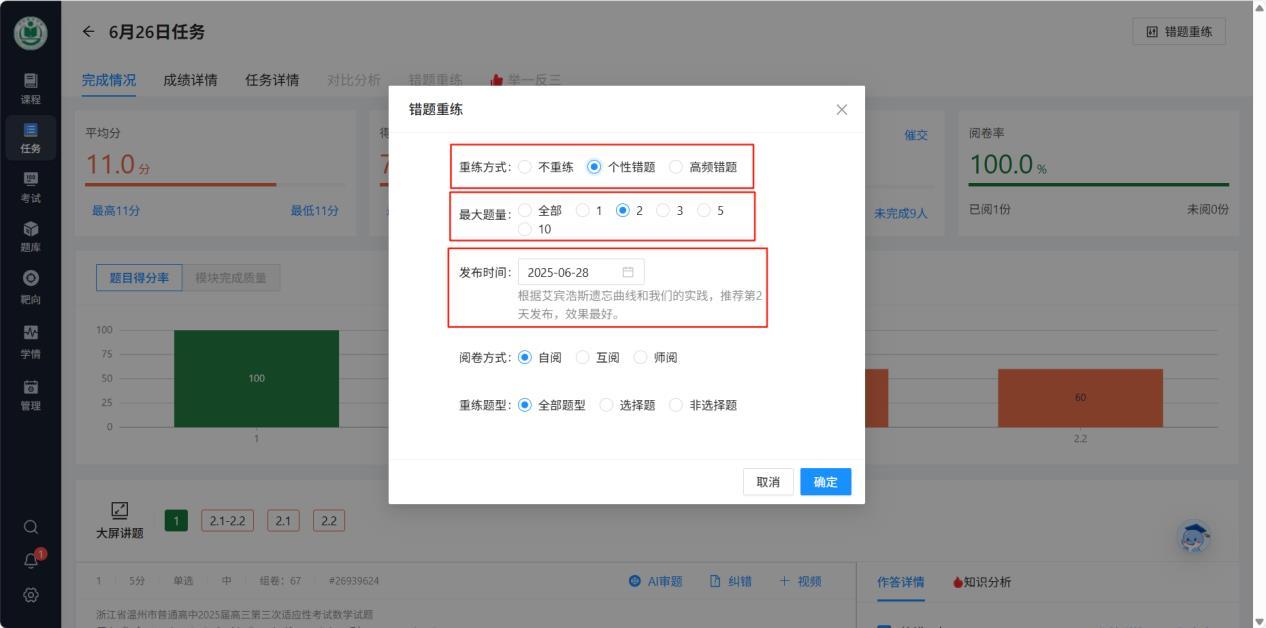Open 靶向 in the sidebar
Screen dimensions: 1266x628
30,288
